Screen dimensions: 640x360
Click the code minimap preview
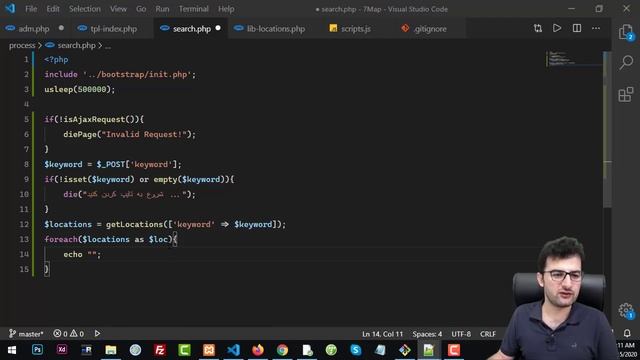573,59
